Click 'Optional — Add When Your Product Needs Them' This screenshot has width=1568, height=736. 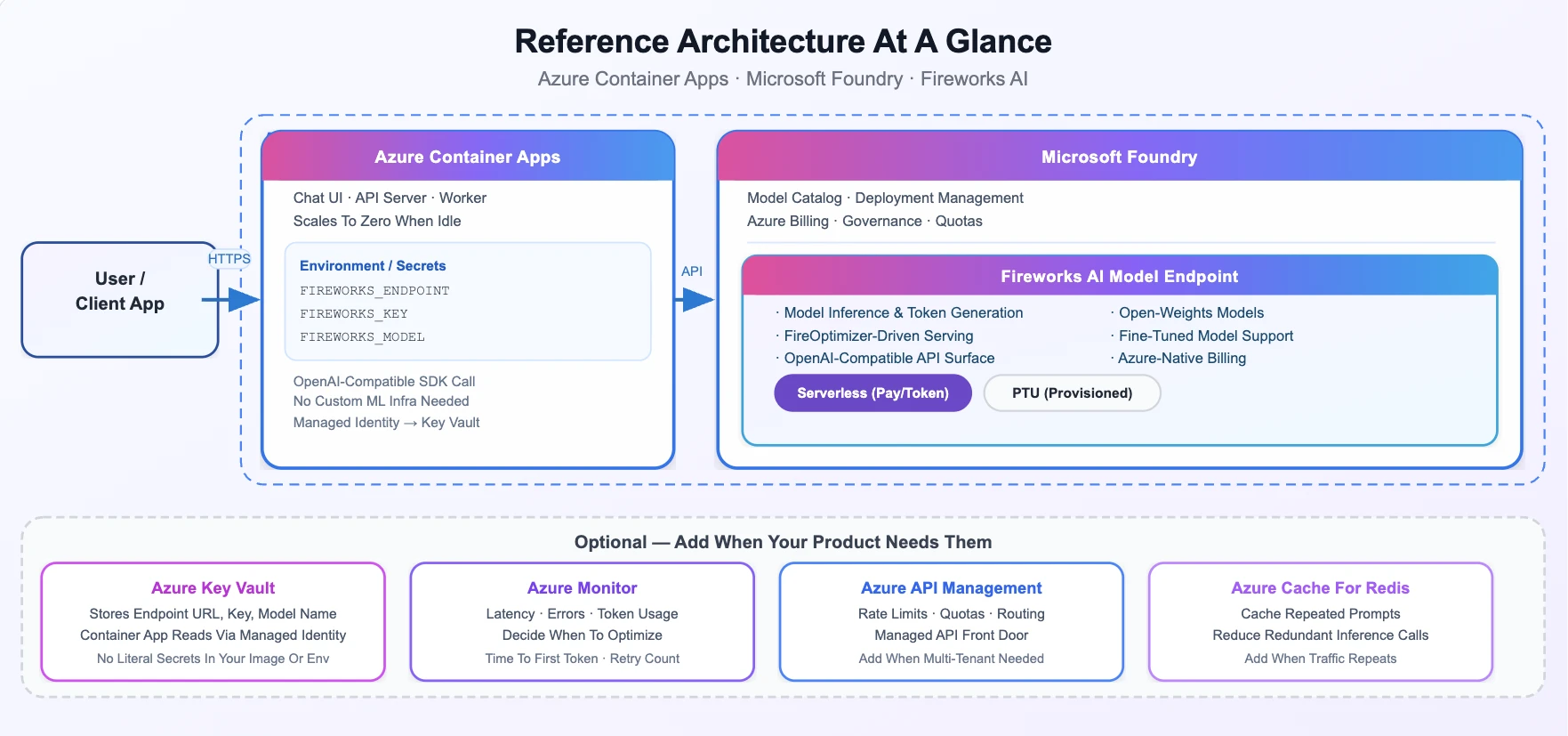tap(784, 543)
